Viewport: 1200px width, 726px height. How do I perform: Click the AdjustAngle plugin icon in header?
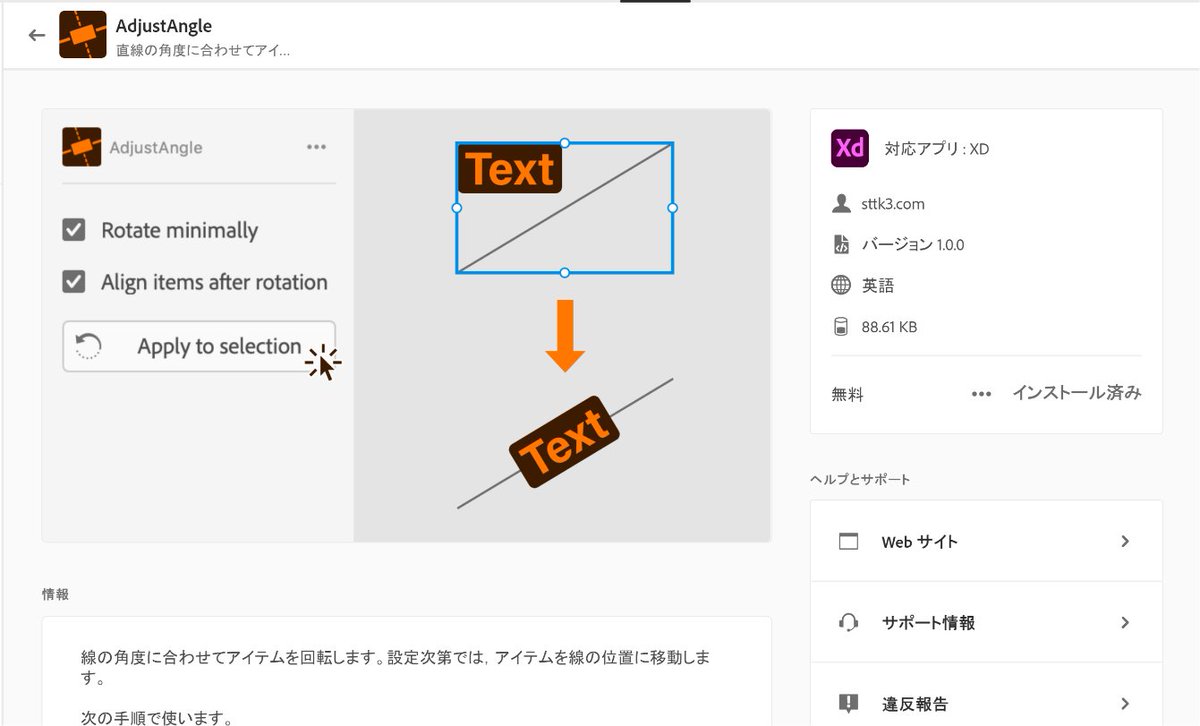coord(83,35)
